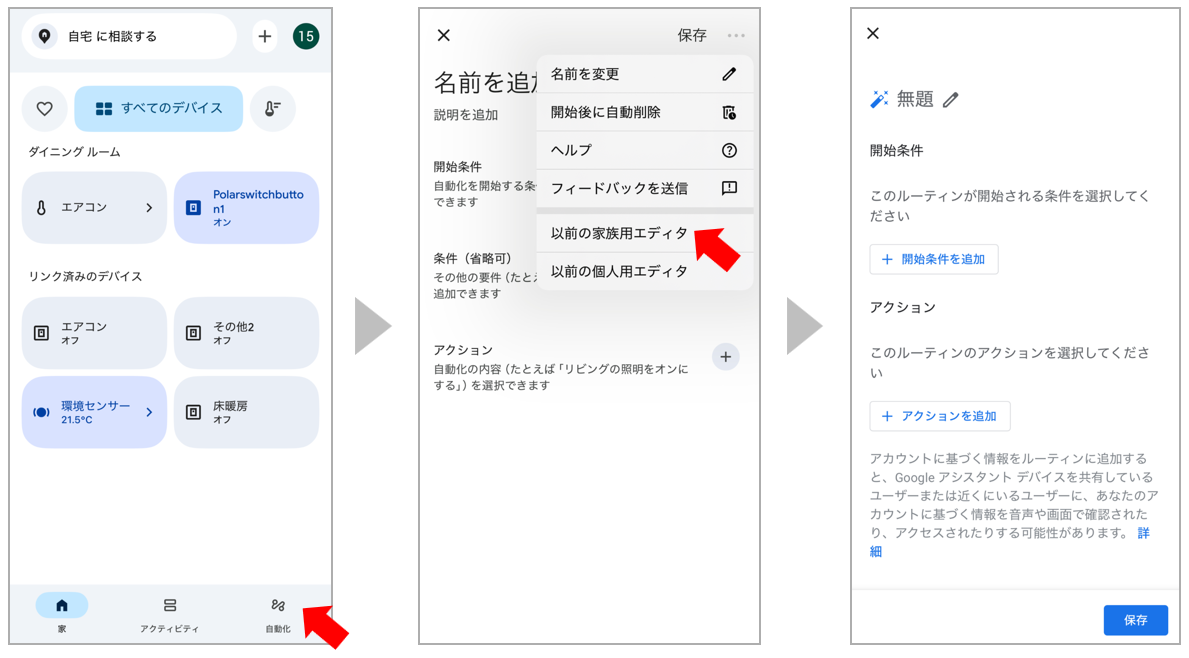Viewport: 1189px width, 658px height.
Task: Open the 自動化 tab in bottom navigation
Action: (x=278, y=614)
